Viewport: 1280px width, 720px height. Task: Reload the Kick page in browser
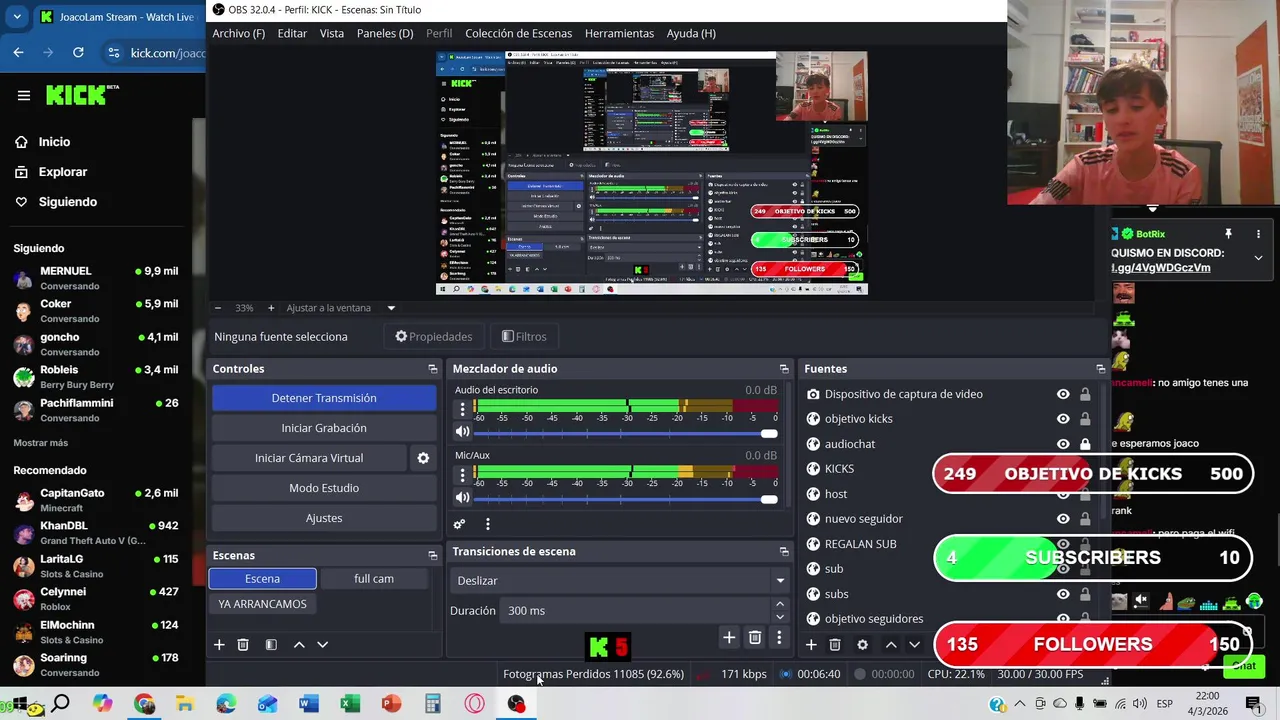[78, 52]
